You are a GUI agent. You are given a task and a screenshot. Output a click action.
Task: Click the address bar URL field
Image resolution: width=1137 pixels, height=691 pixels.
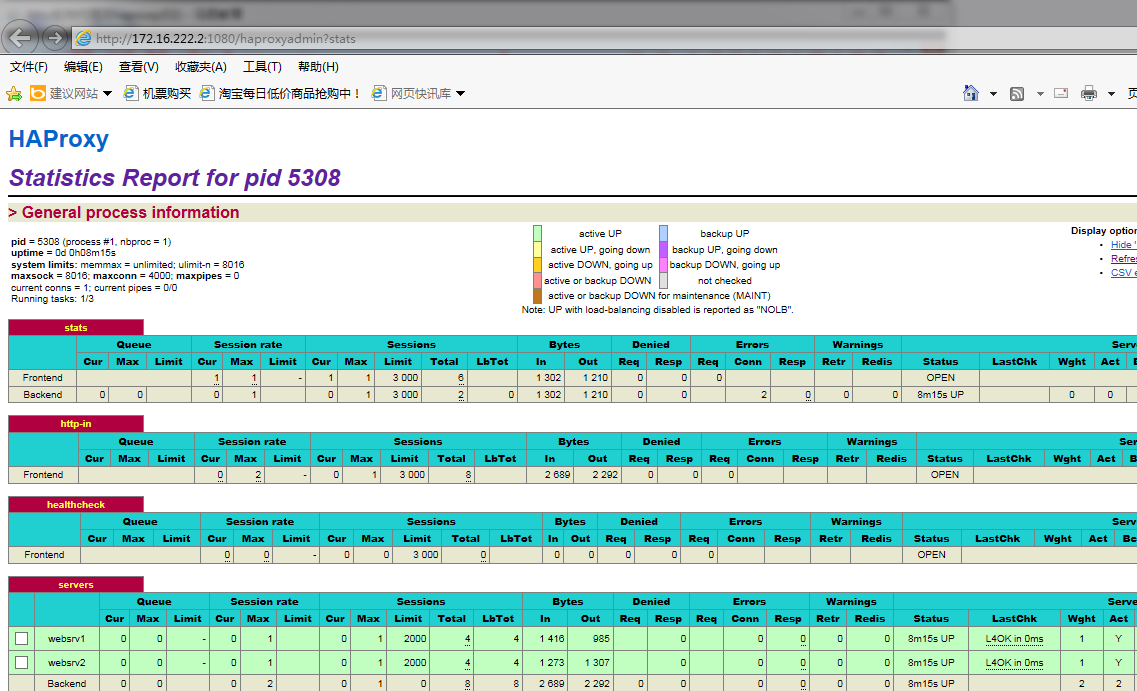508,38
